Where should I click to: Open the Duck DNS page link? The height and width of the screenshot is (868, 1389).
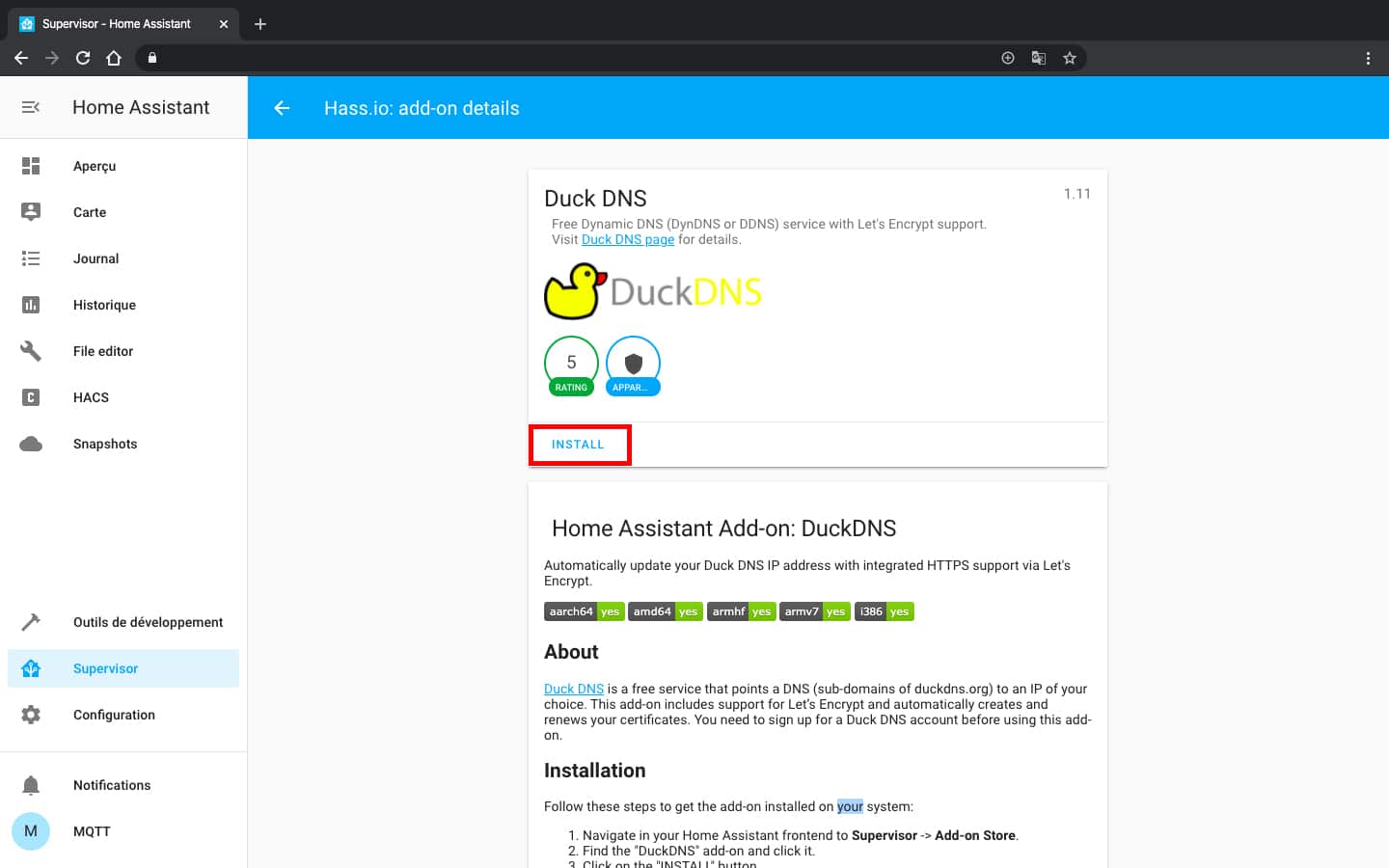pos(628,239)
